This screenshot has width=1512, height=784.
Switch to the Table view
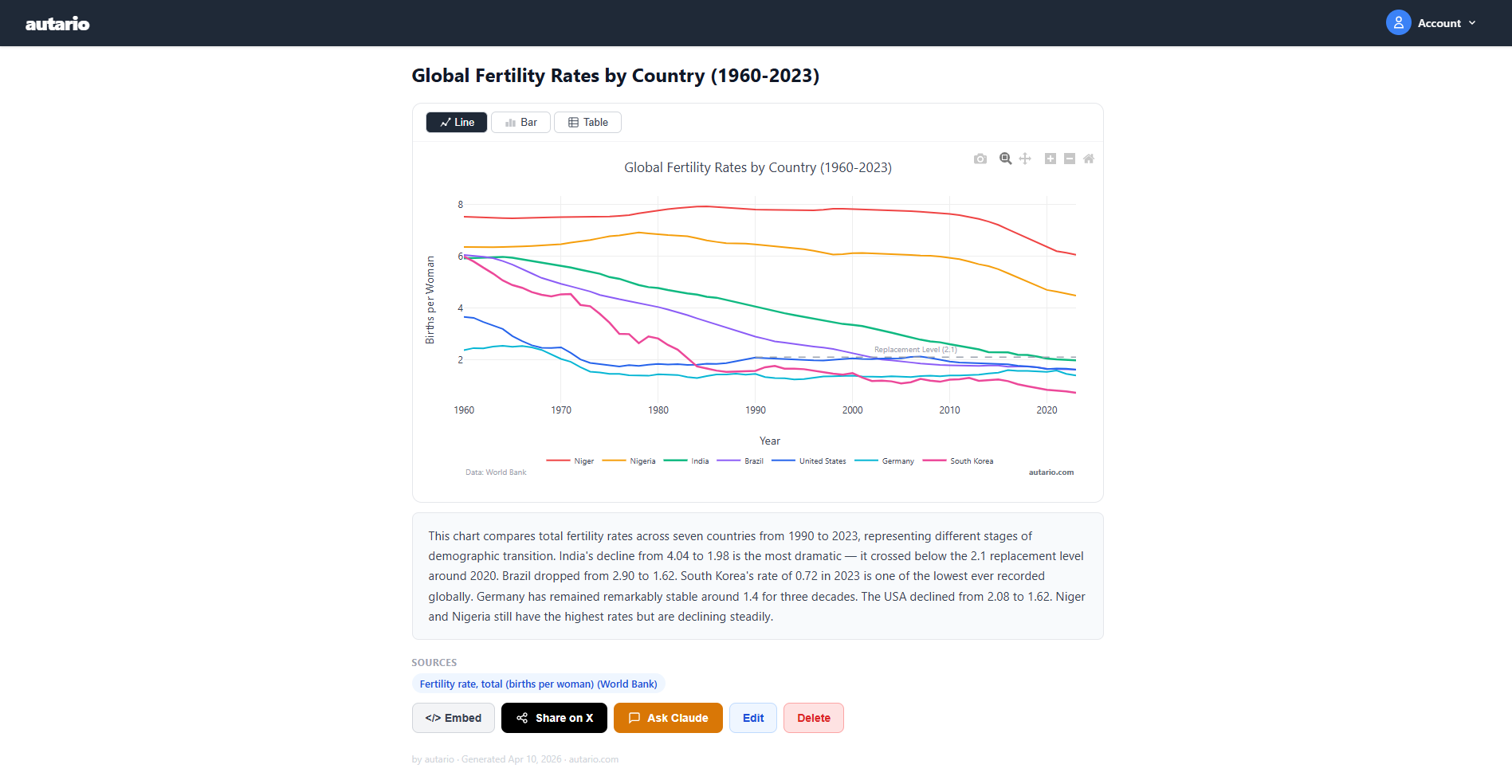click(x=588, y=122)
